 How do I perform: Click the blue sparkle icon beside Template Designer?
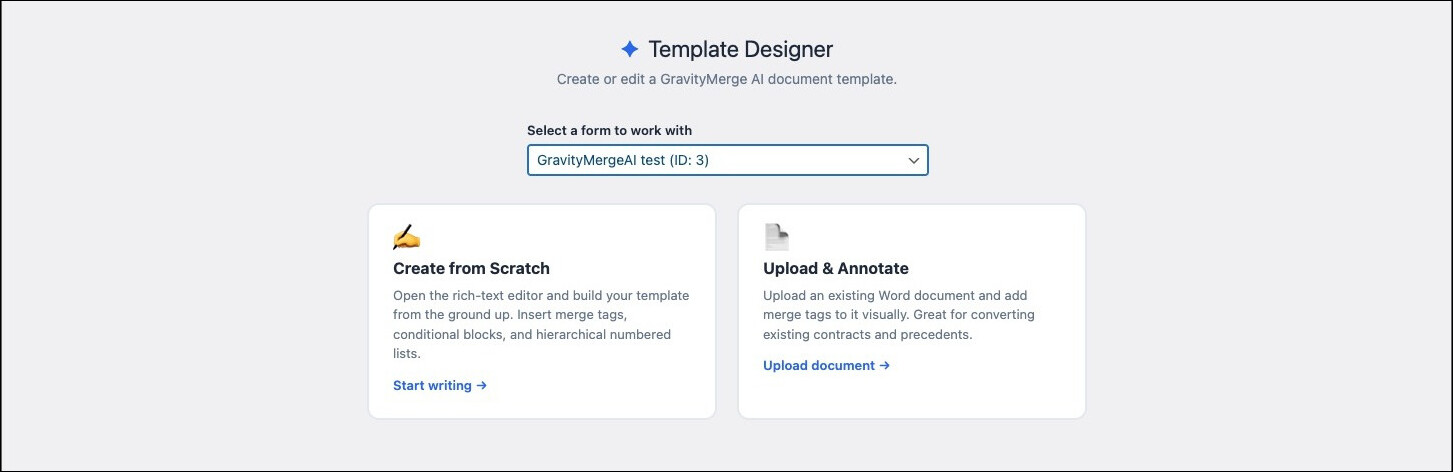tap(629, 49)
